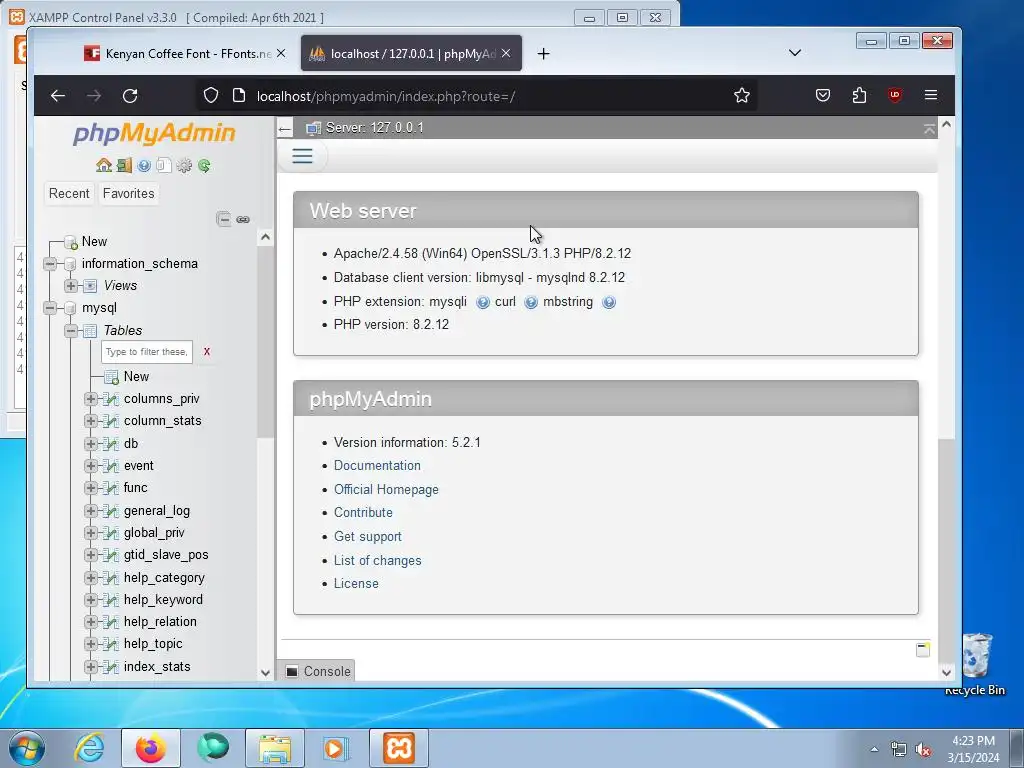Collapse the Tables node under mysql
This screenshot has width=1024, height=768.
point(71,330)
